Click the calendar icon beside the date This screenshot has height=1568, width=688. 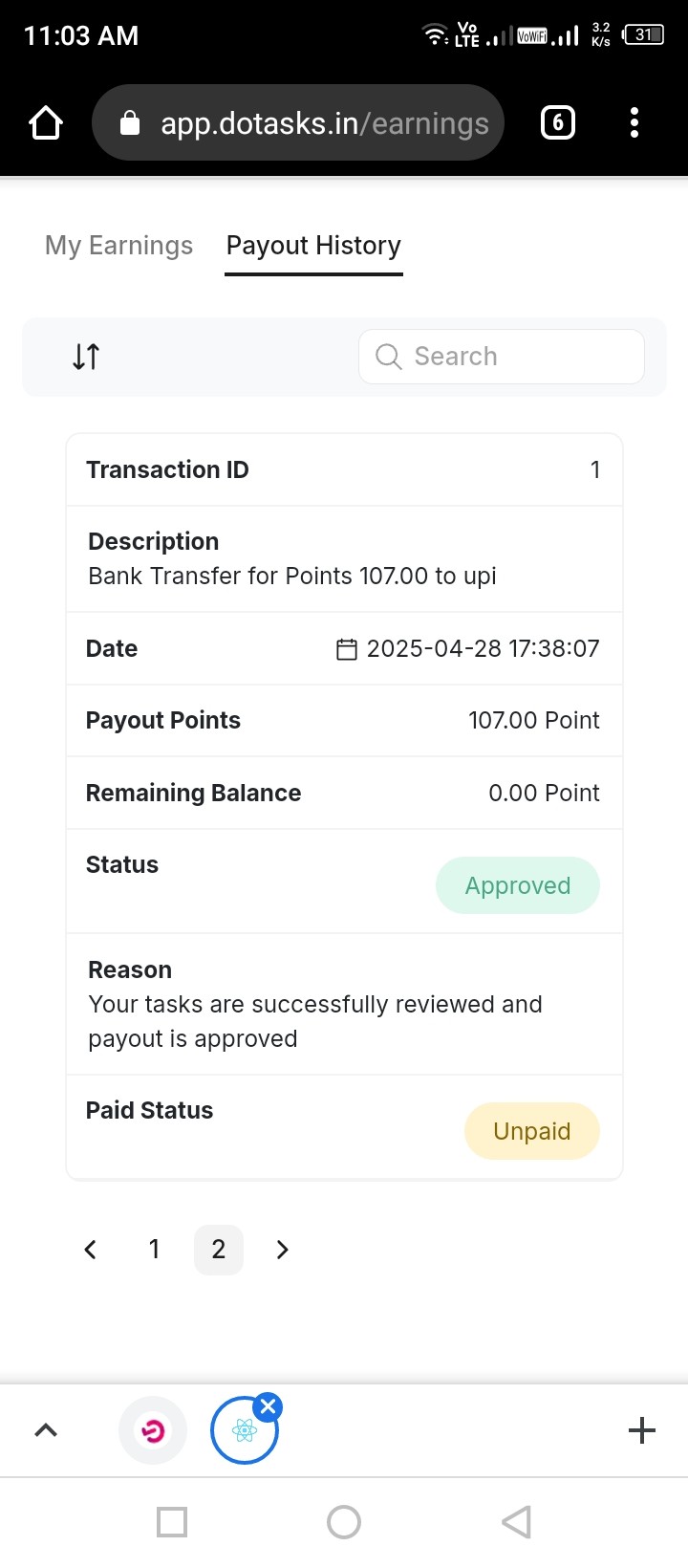pyautogui.click(x=347, y=649)
